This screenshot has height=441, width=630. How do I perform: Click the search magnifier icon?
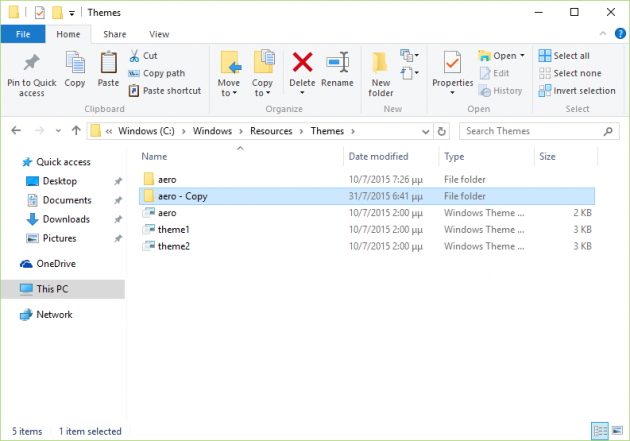[608, 131]
